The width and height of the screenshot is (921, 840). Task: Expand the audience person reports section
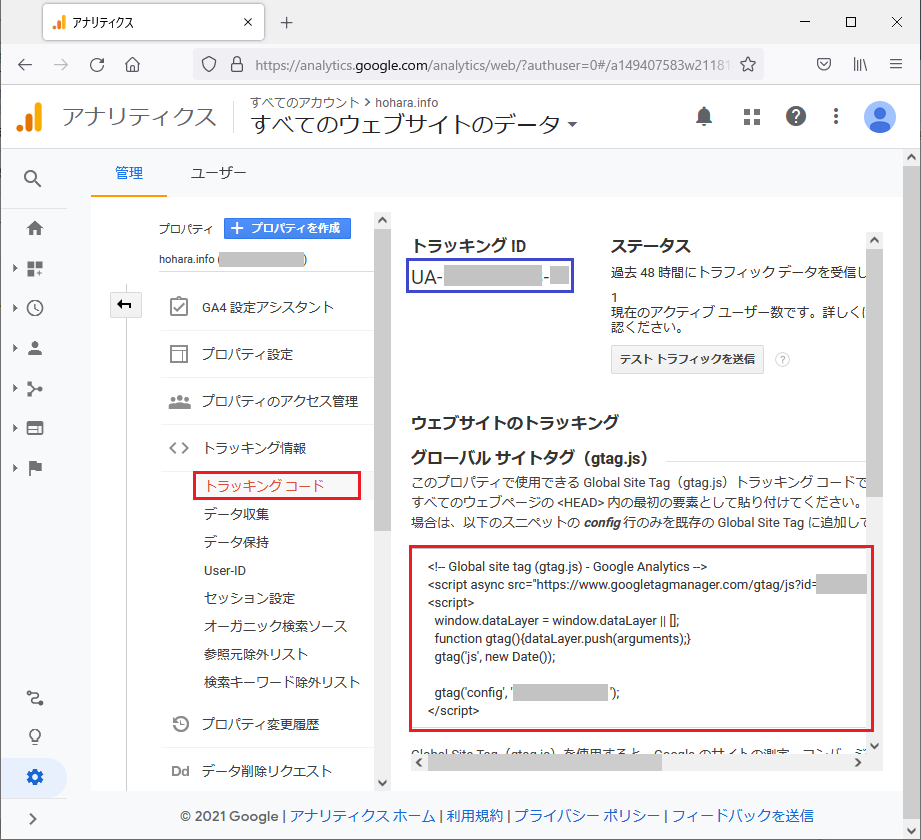(35, 348)
